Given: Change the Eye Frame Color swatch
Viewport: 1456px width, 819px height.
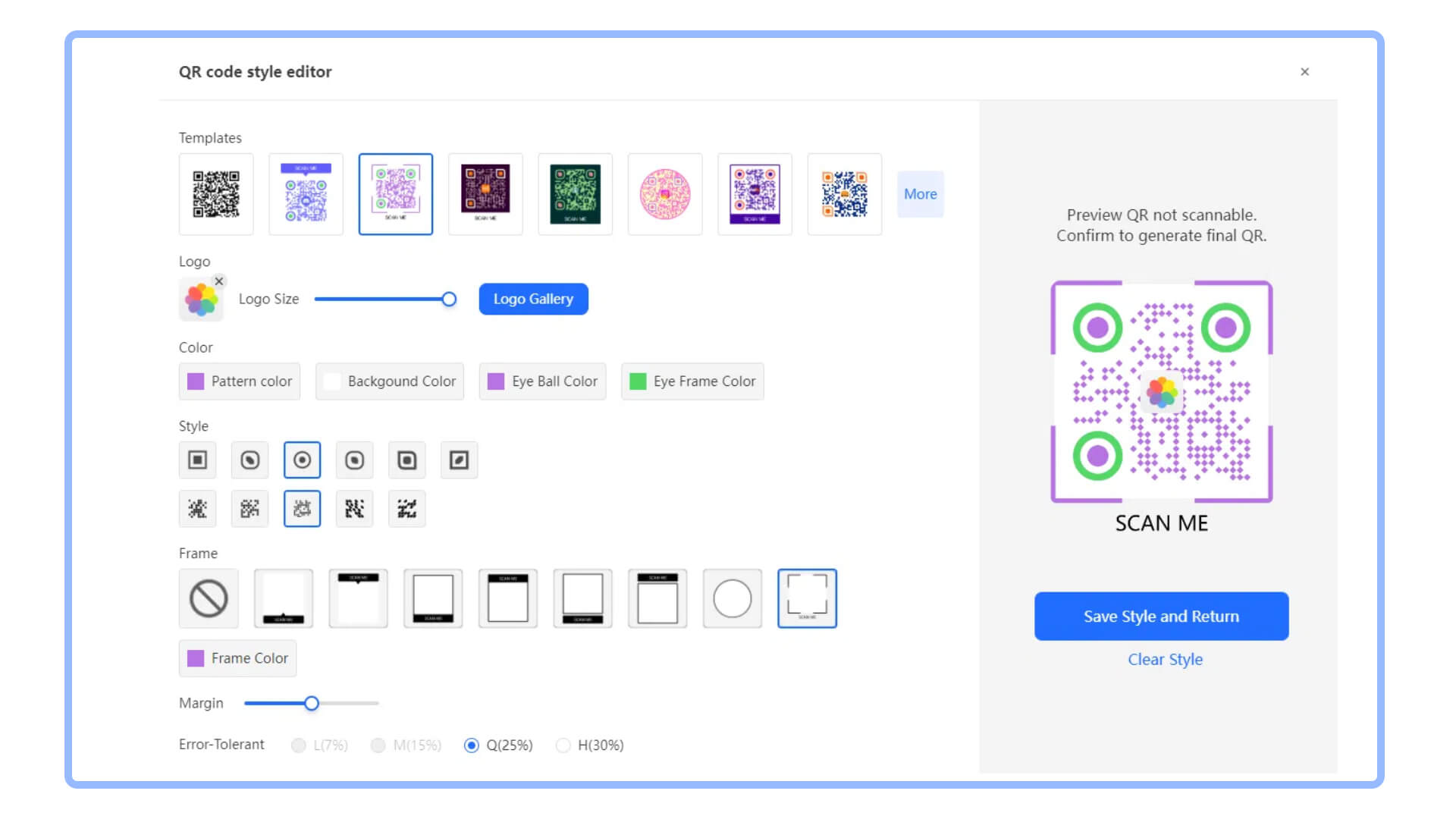Looking at the screenshot, I should click(692, 381).
